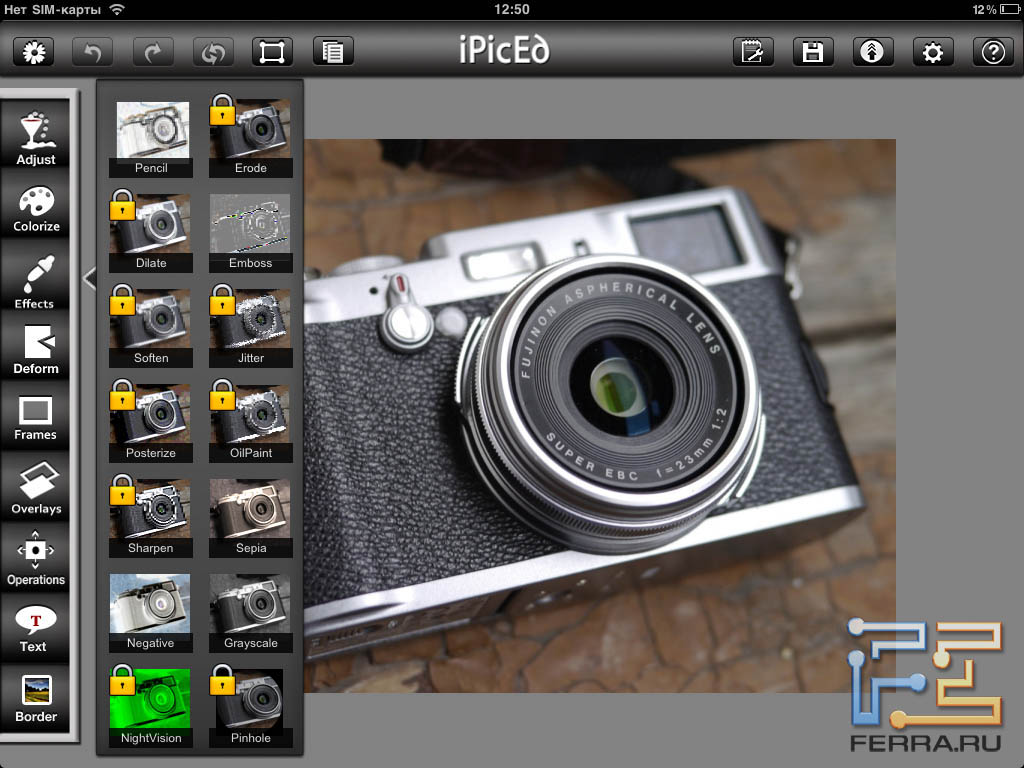Select the crop frame icon
This screenshot has height=768, width=1024.
pyautogui.click(x=272, y=52)
